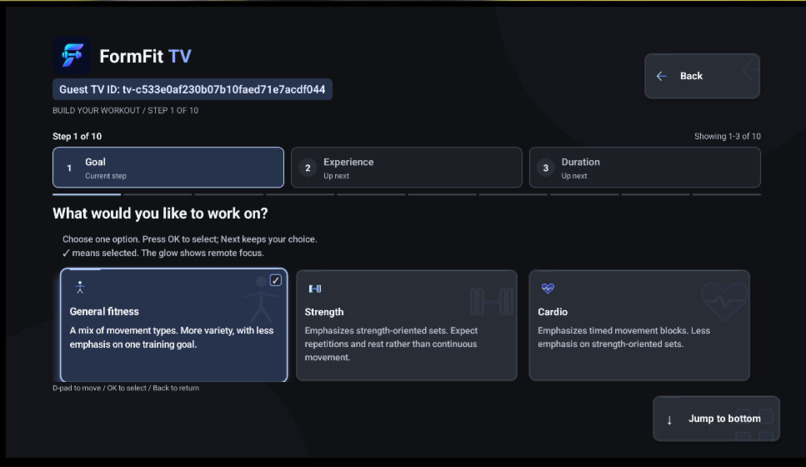Click the down arrow icon beside Jump to bottom
This screenshot has height=467, width=806.
tap(669, 420)
